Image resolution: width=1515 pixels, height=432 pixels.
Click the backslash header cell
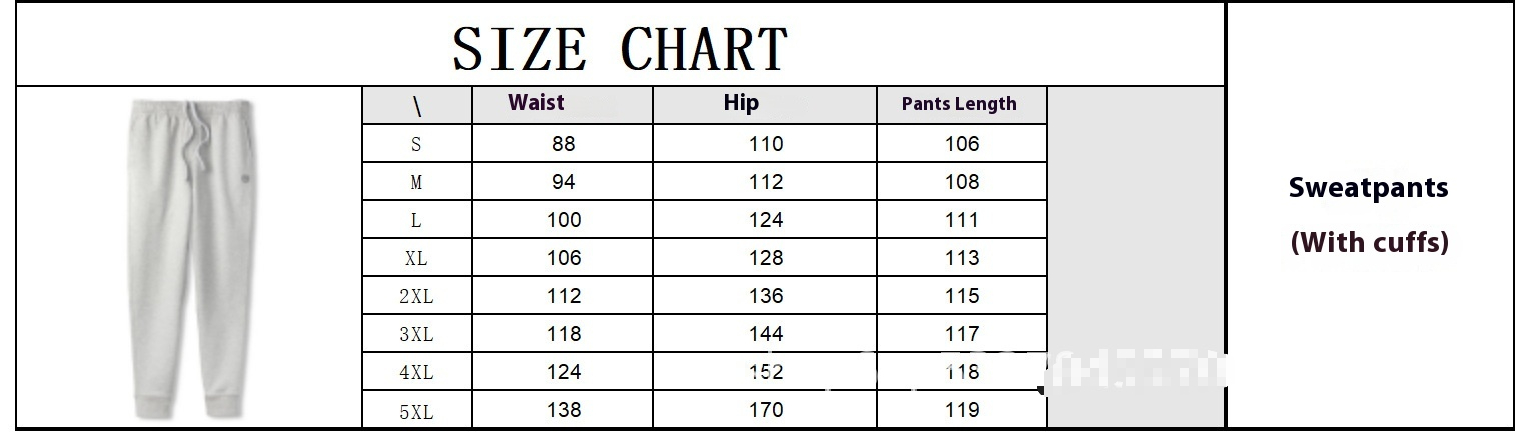pos(416,106)
